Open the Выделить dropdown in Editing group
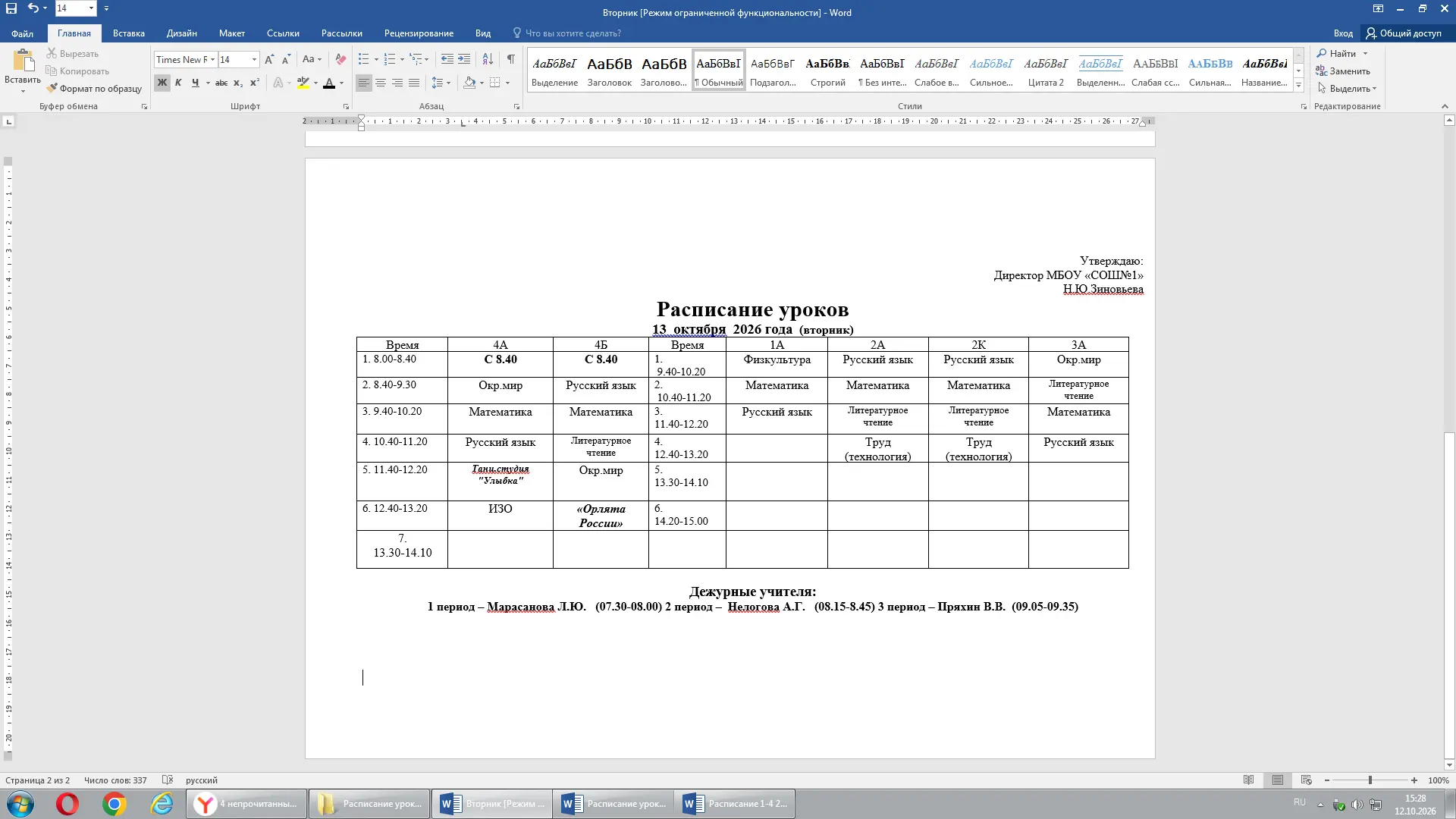The image size is (1456, 819). coord(1347,89)
